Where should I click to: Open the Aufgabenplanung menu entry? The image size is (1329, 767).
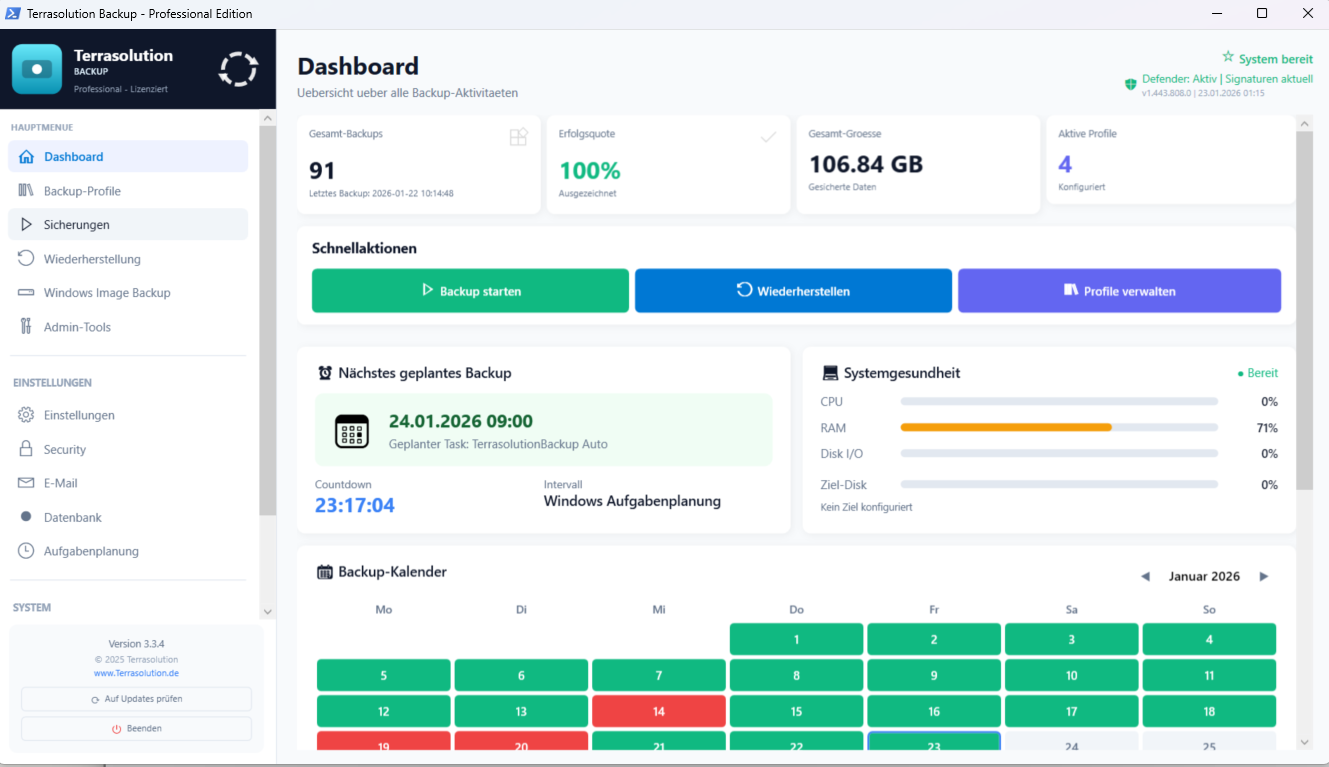90,551
